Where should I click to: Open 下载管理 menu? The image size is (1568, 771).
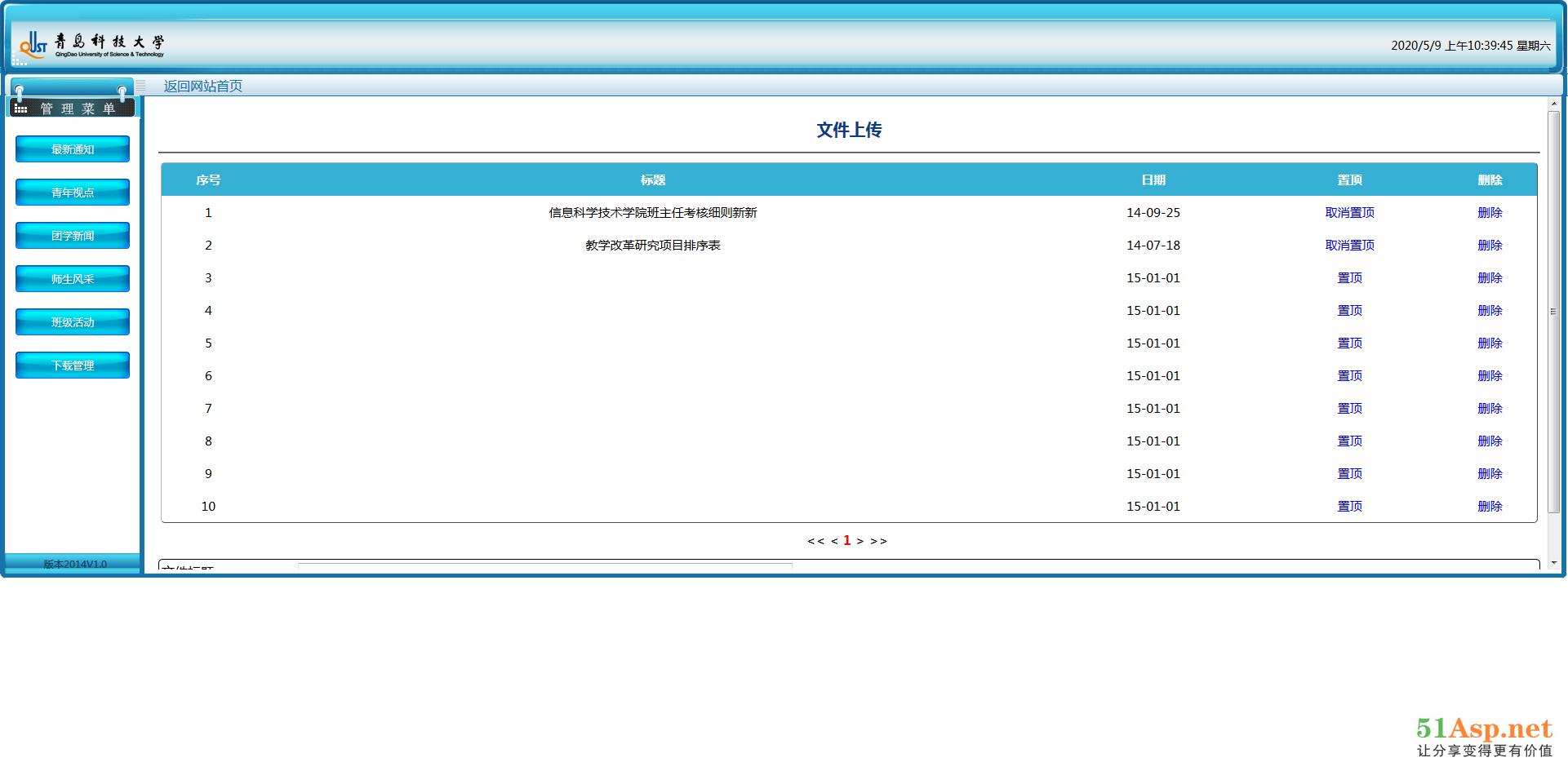click(73, 366)
